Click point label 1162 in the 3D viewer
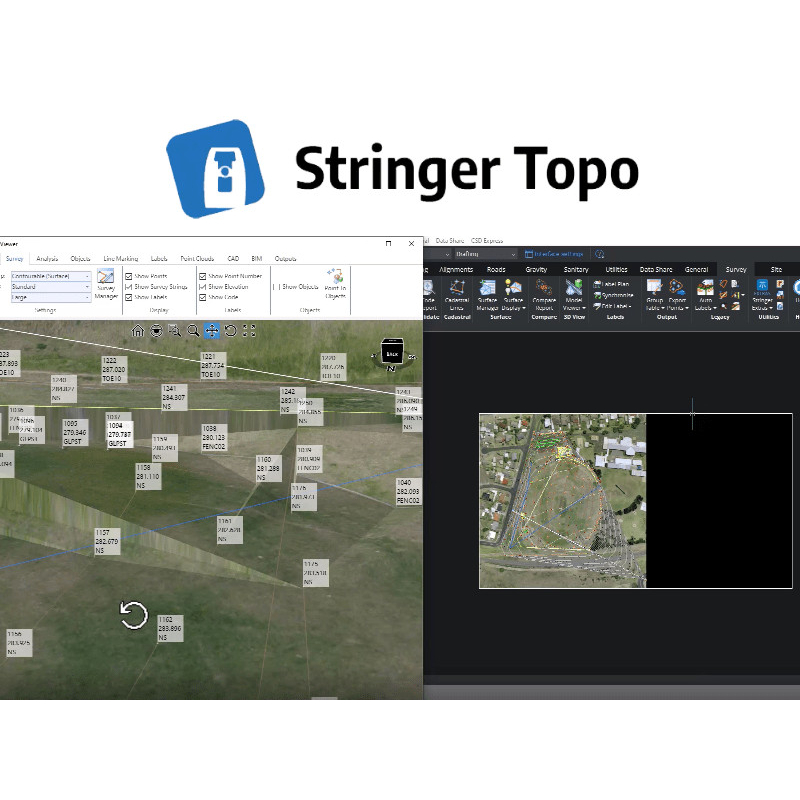Image resolution: width=800 pixels, height=800 pixels. [170, 629]
